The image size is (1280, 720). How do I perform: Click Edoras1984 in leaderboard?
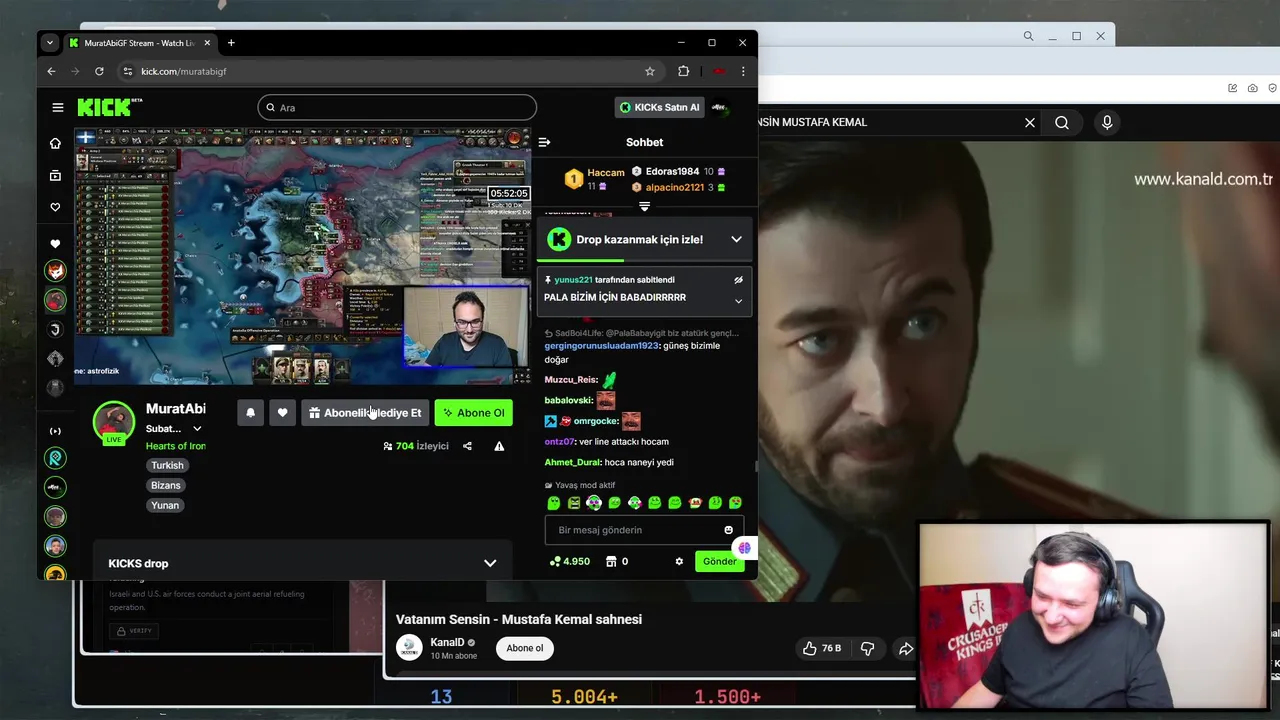pos(672,171)
